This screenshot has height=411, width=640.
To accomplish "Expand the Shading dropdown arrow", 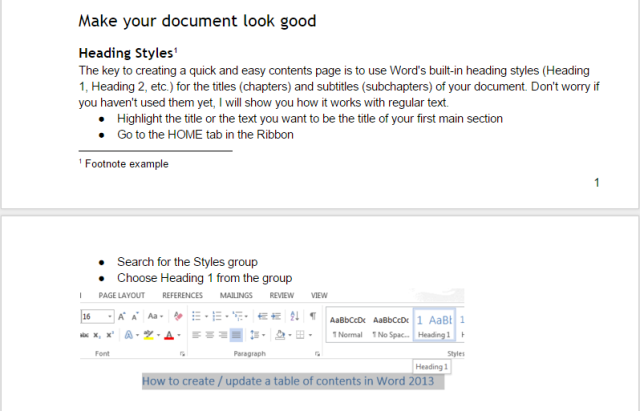I will (x=290, y=335).
